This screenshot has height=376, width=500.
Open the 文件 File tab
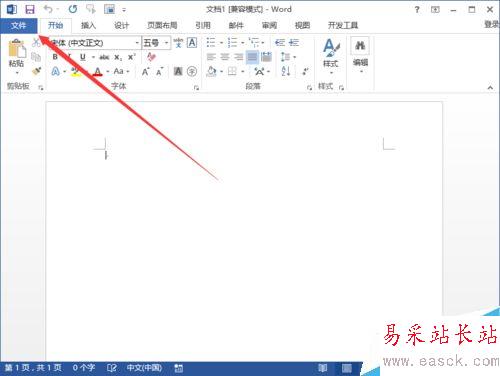pyautogui.click(x=19, y=25)
